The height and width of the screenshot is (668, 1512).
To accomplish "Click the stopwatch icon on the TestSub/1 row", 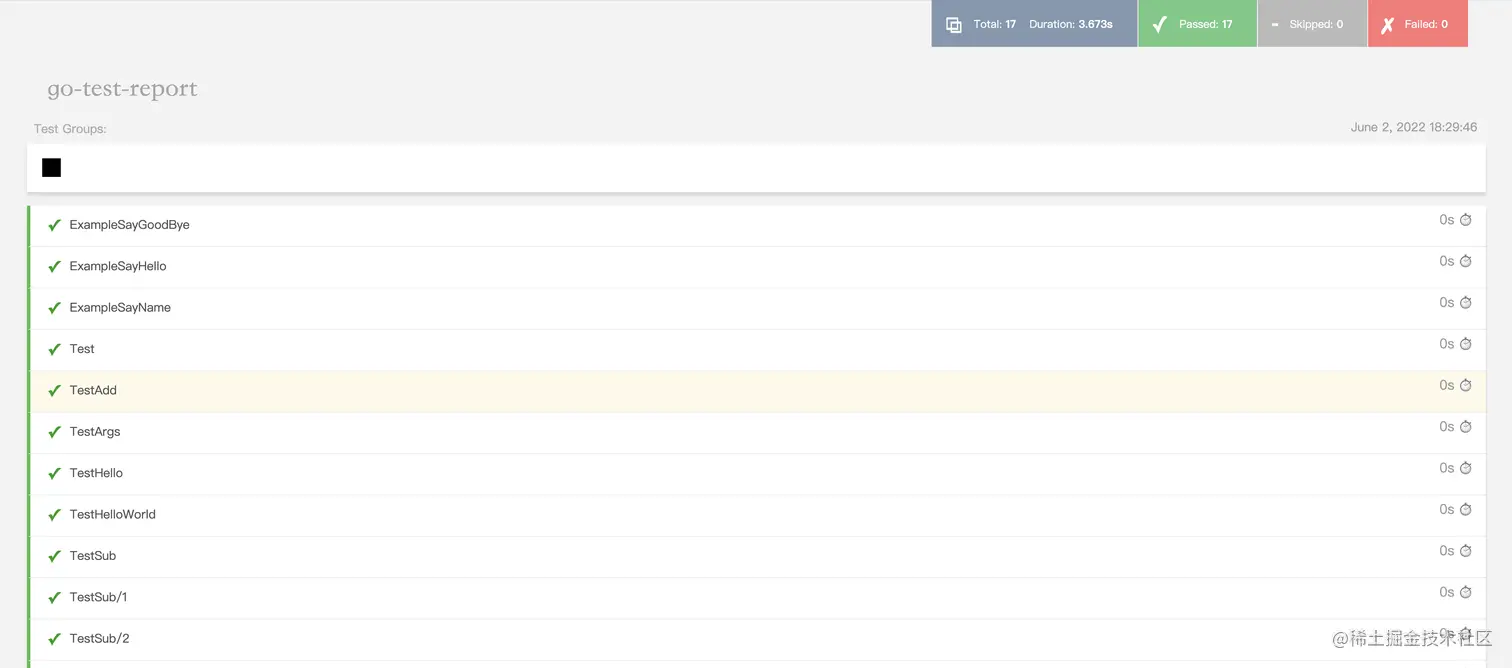I will tap(1466, 592).
